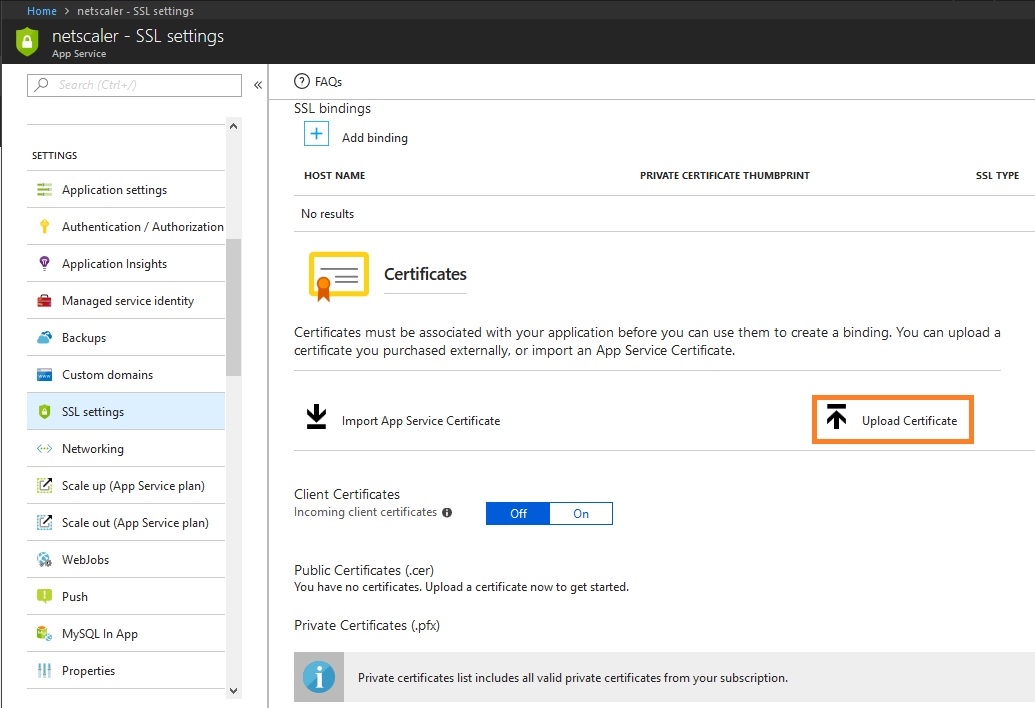The image size is (1035, 708).
Task: Click the WebJobs gear icon
Action: pos(44,560)
